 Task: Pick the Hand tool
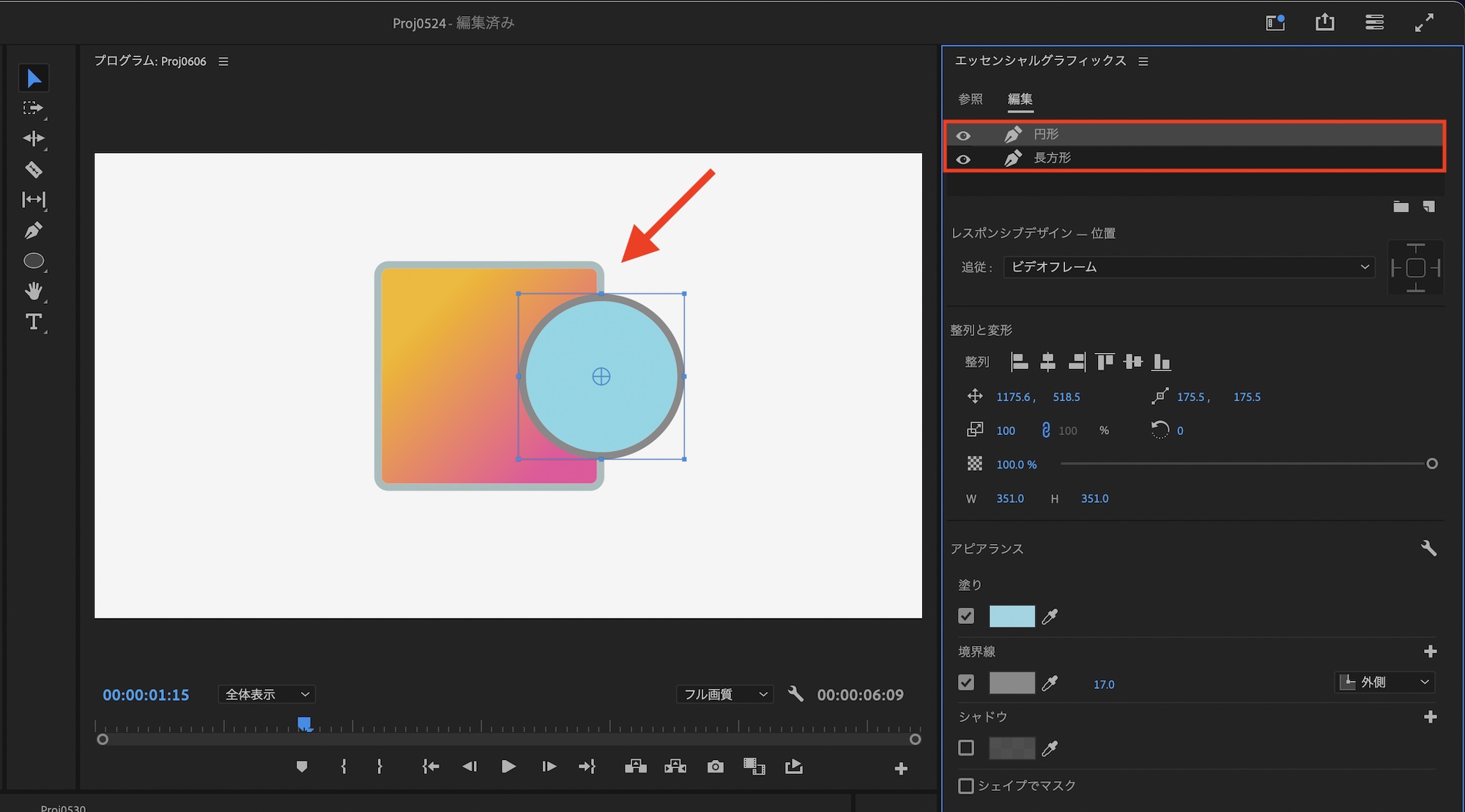click(x=34, y=291)
